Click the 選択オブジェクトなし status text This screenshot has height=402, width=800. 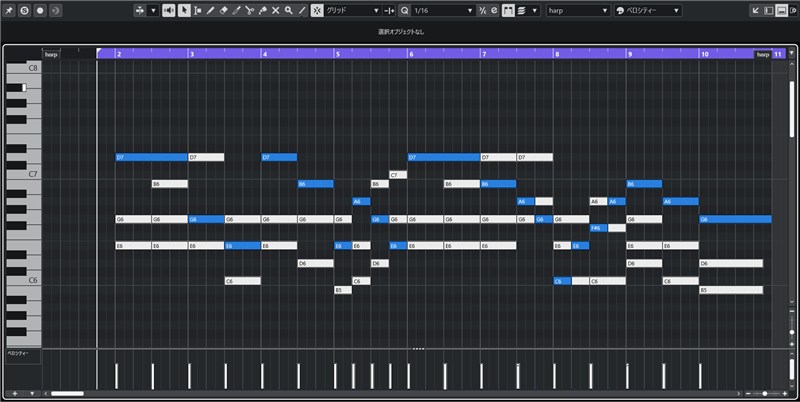401,32
